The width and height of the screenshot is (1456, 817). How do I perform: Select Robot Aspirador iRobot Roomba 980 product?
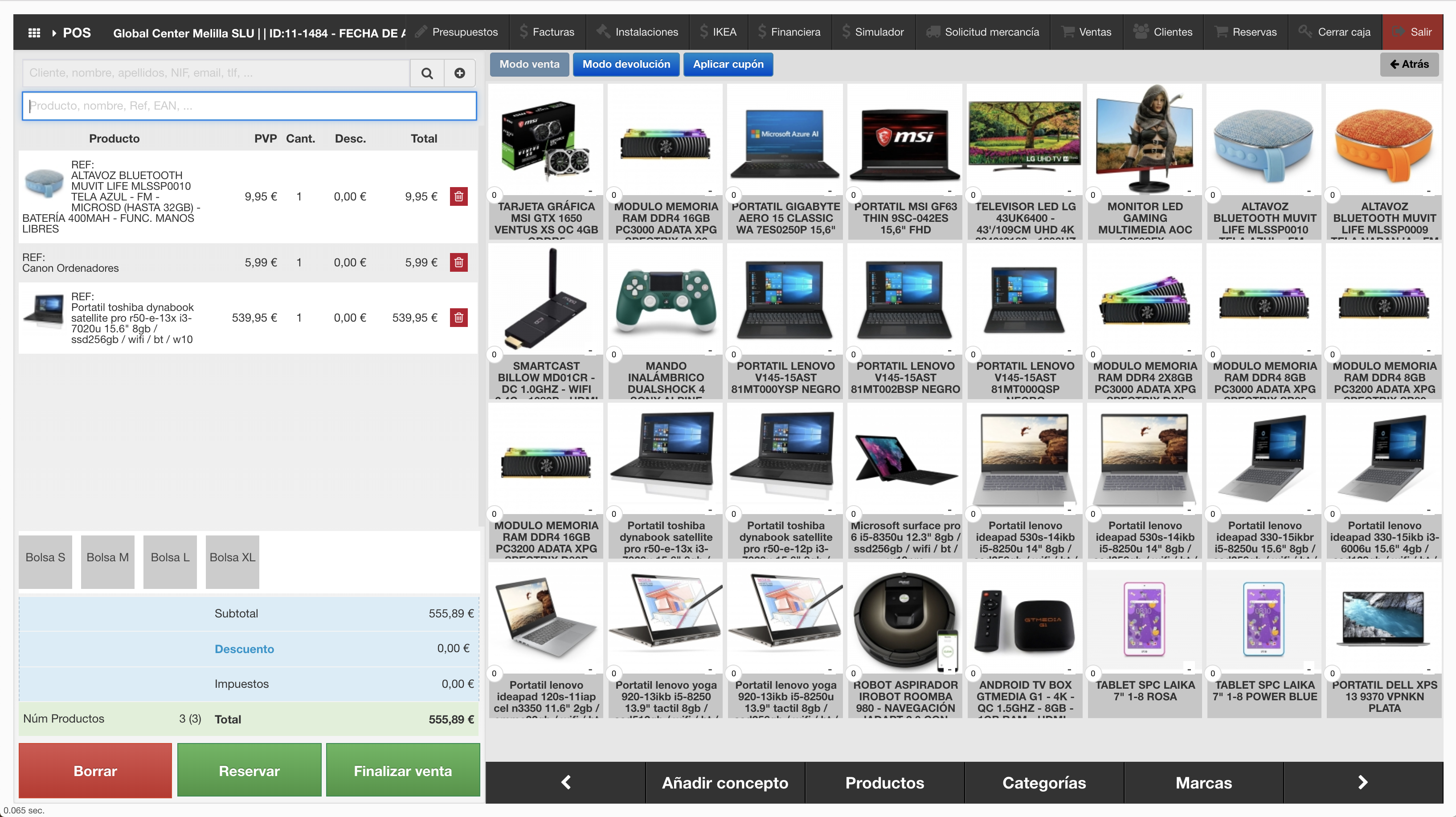905,640
